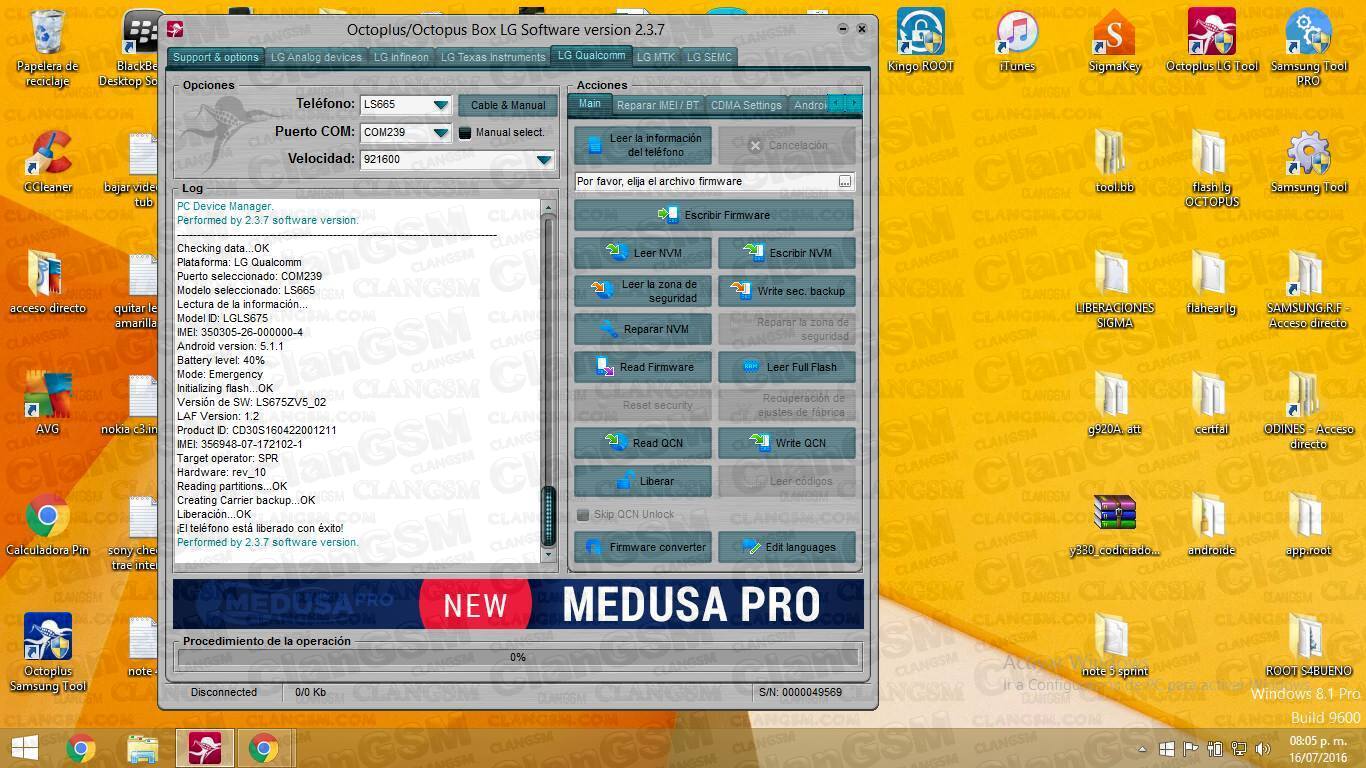
Task: Open the app.root folder
Action: (x=1308, y=525)
